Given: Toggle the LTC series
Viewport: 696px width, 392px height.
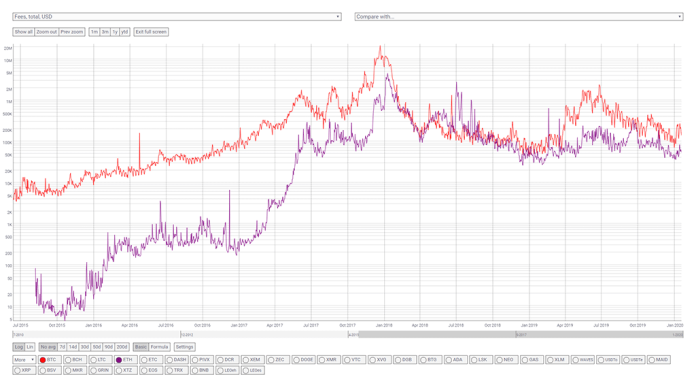Looking at the screenshot, I should point(100,360).
